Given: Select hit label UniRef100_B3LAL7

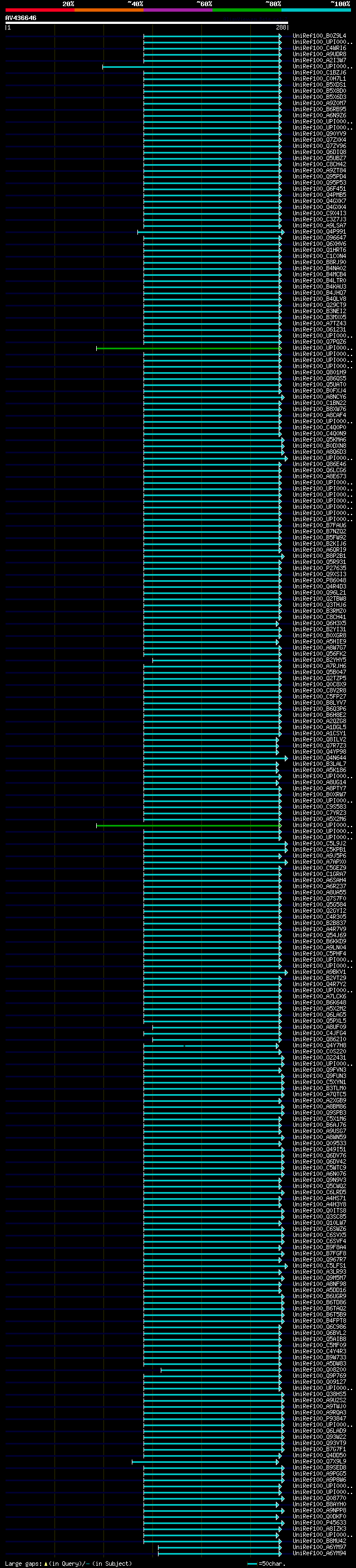Looking at the screenshot, I should pos(319,764).
